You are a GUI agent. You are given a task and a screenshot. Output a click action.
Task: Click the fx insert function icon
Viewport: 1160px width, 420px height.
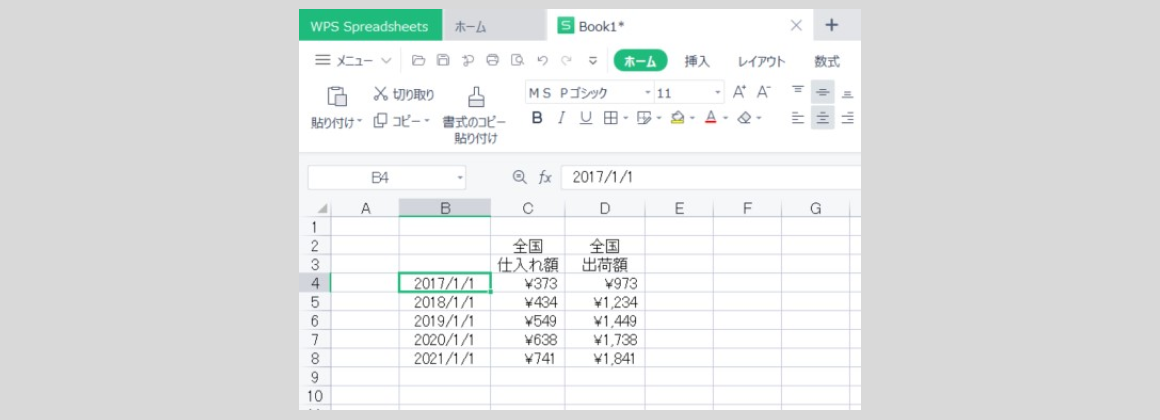(545, 177)
